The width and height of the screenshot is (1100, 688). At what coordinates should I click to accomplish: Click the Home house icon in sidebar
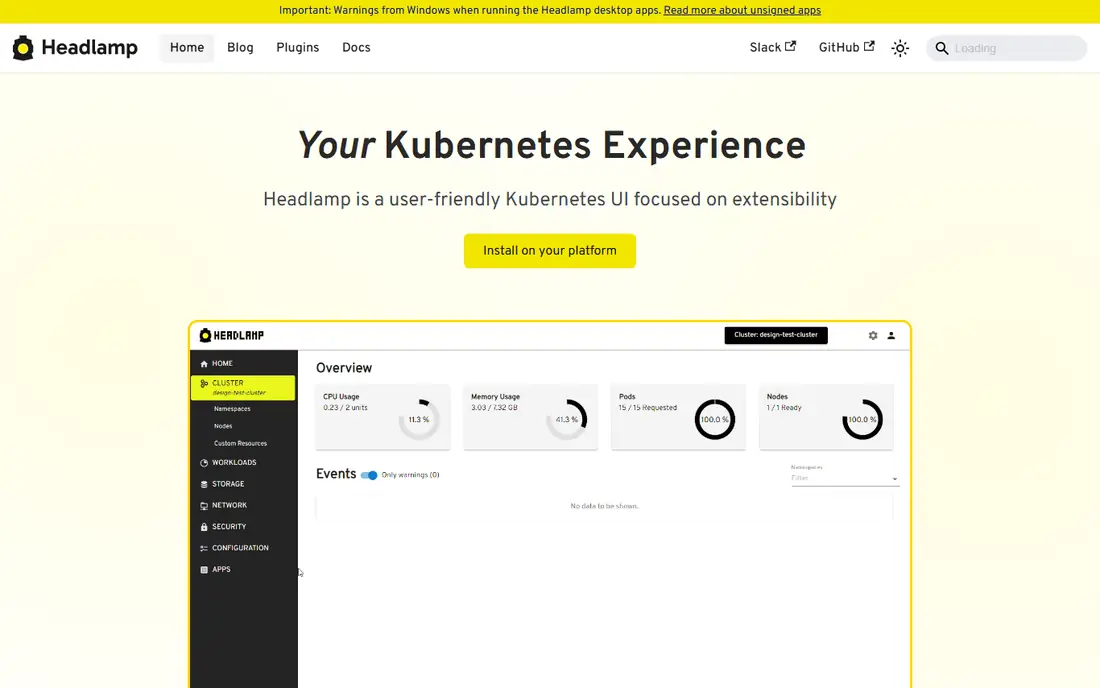pos(204,364)
